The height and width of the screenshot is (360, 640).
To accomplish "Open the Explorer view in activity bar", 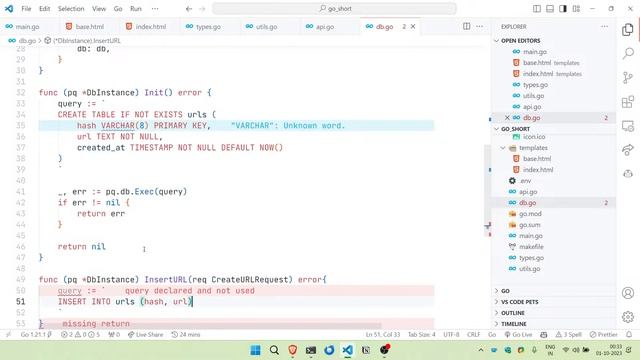I will pyautogui.click(x=628, y=29).
